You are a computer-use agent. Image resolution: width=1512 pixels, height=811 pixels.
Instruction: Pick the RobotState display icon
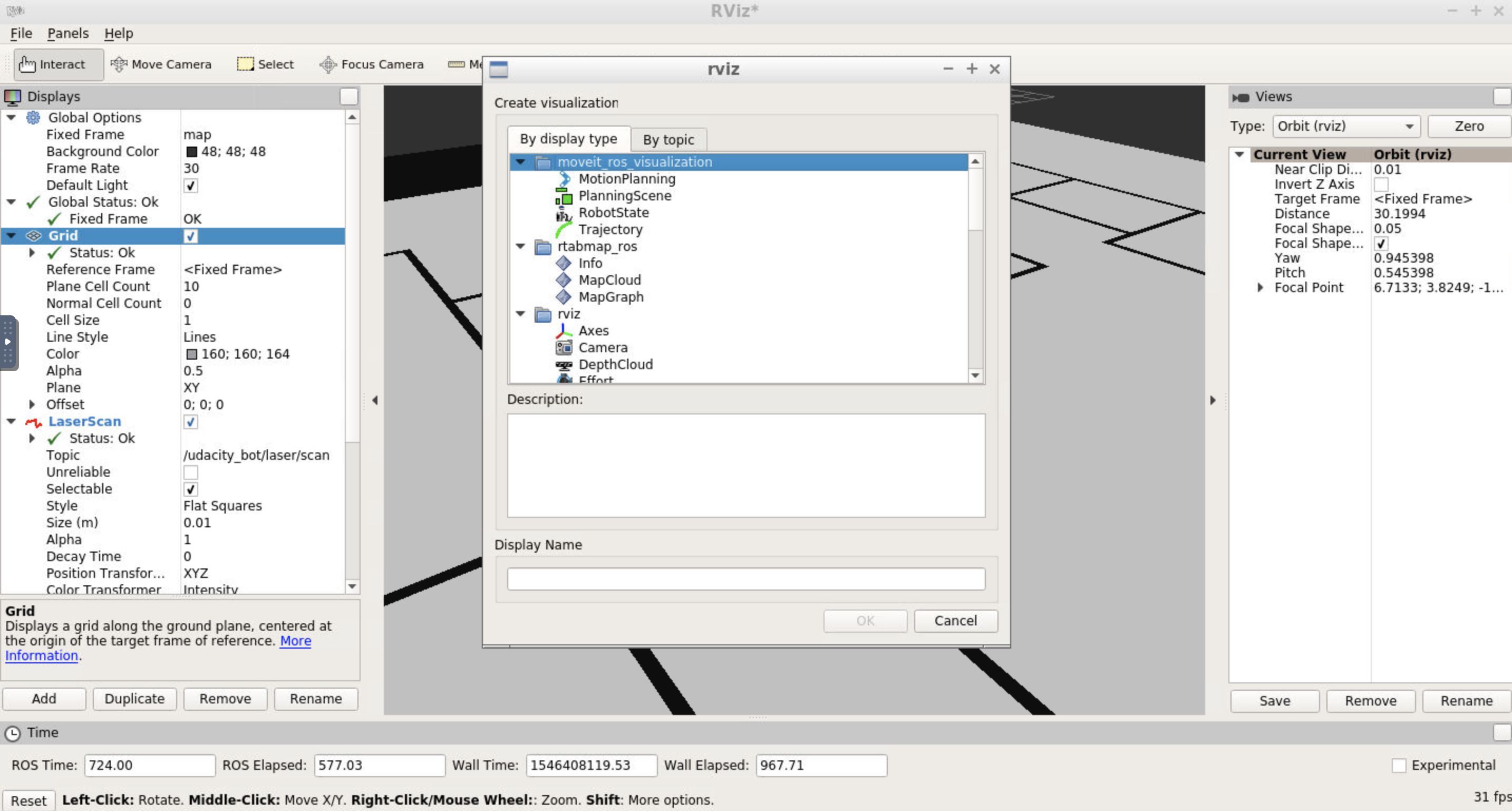tap(564, 213)
